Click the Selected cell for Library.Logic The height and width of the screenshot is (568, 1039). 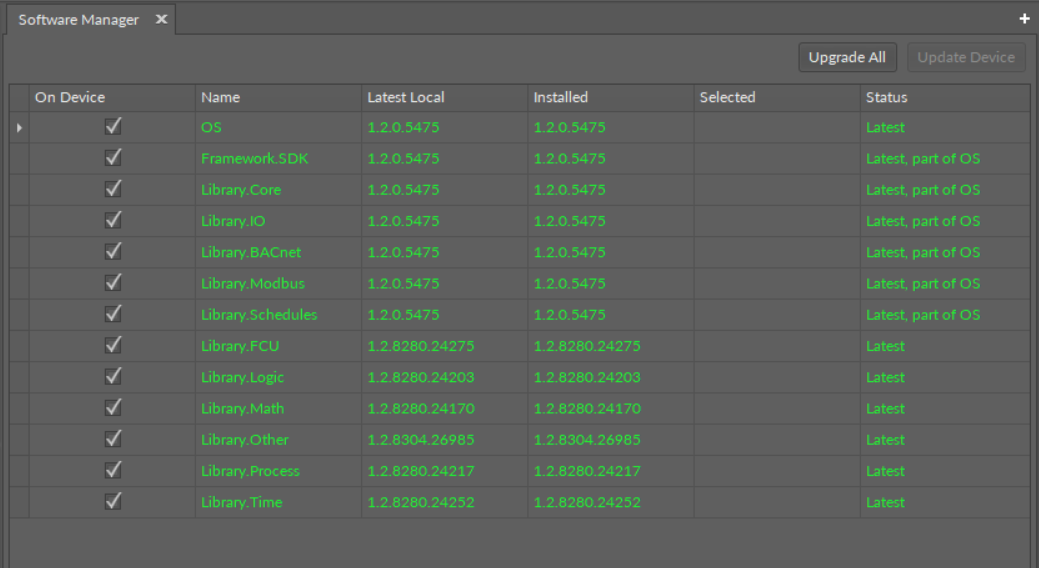pyautogui.click(x=777, y=378)
